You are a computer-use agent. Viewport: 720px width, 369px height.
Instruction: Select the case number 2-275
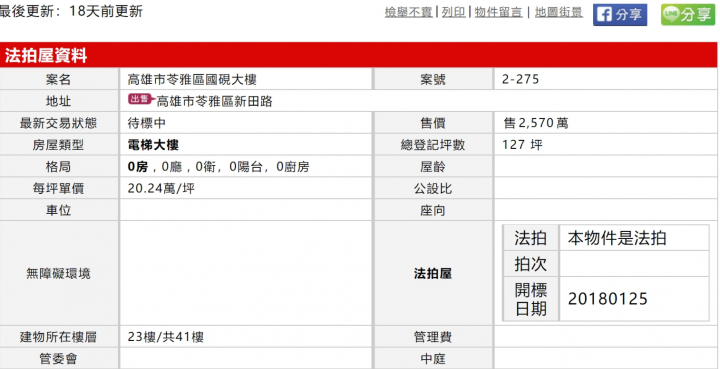(521, 79)
